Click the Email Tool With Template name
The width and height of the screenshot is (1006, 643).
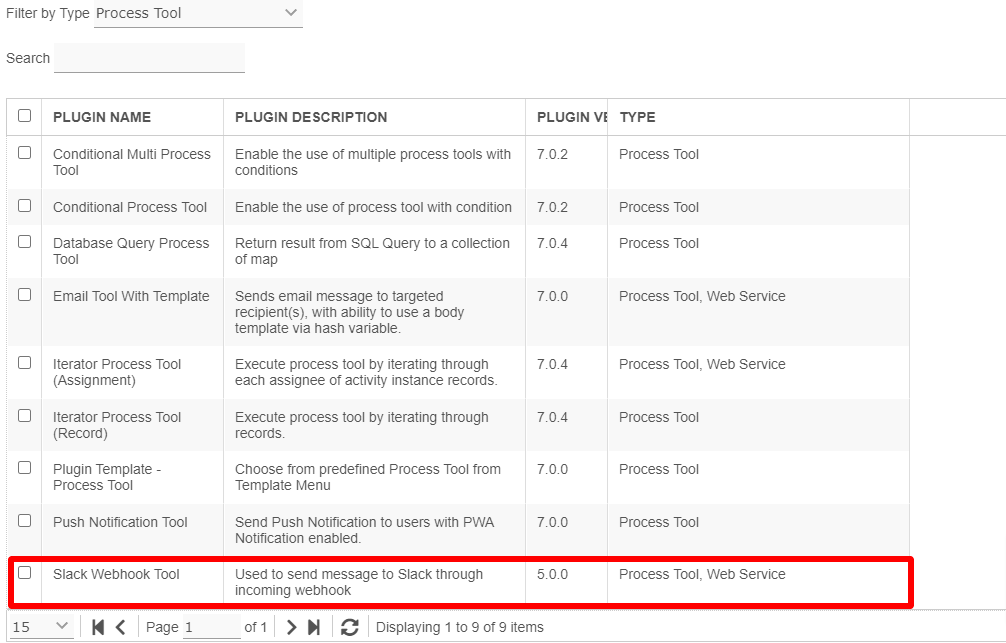pos(131,296)
